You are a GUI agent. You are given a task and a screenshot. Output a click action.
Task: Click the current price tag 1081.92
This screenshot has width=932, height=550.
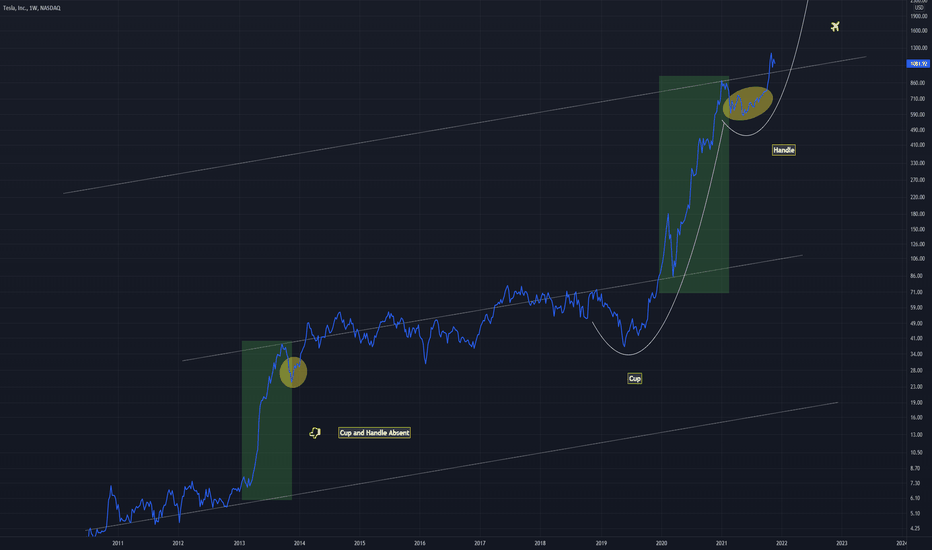(918, 64)
